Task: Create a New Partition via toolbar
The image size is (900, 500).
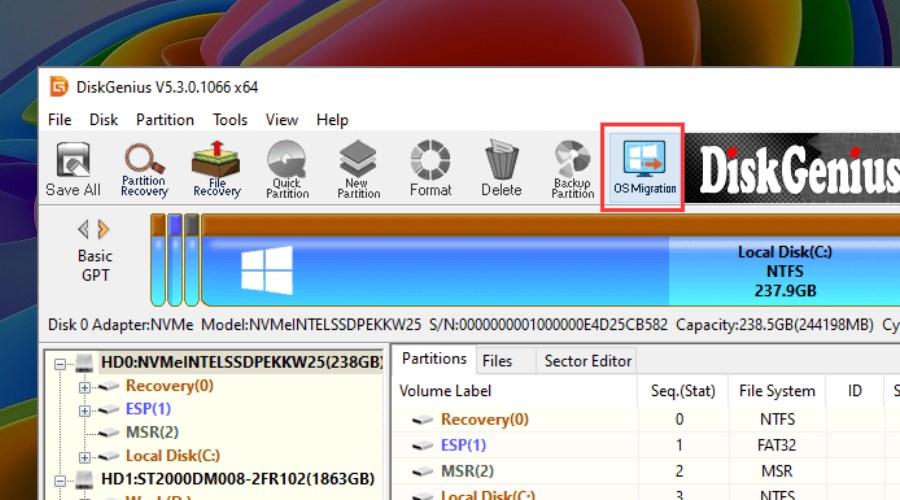Action: point(358,169)
